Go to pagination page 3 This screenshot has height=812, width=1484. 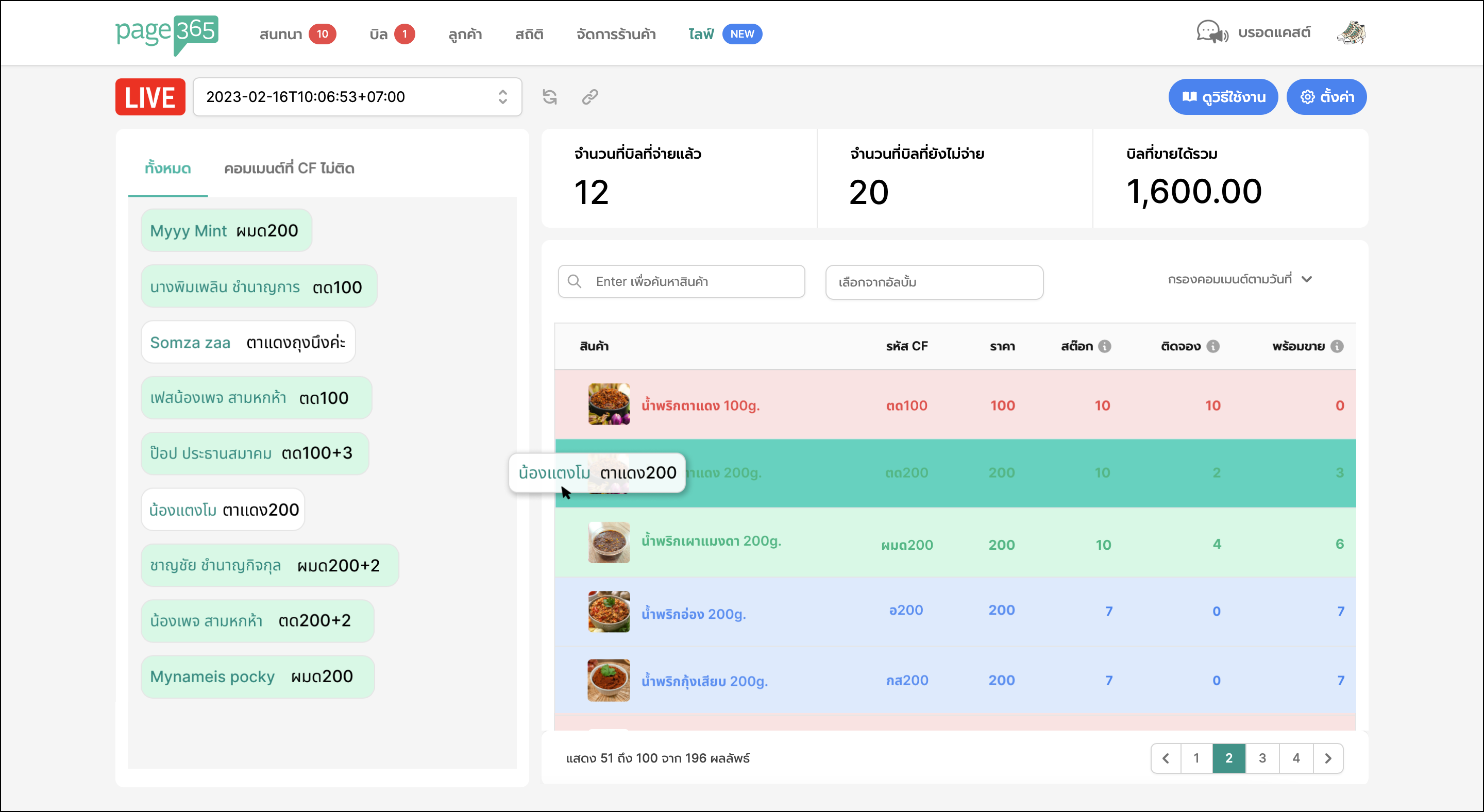coord(1262,758)
